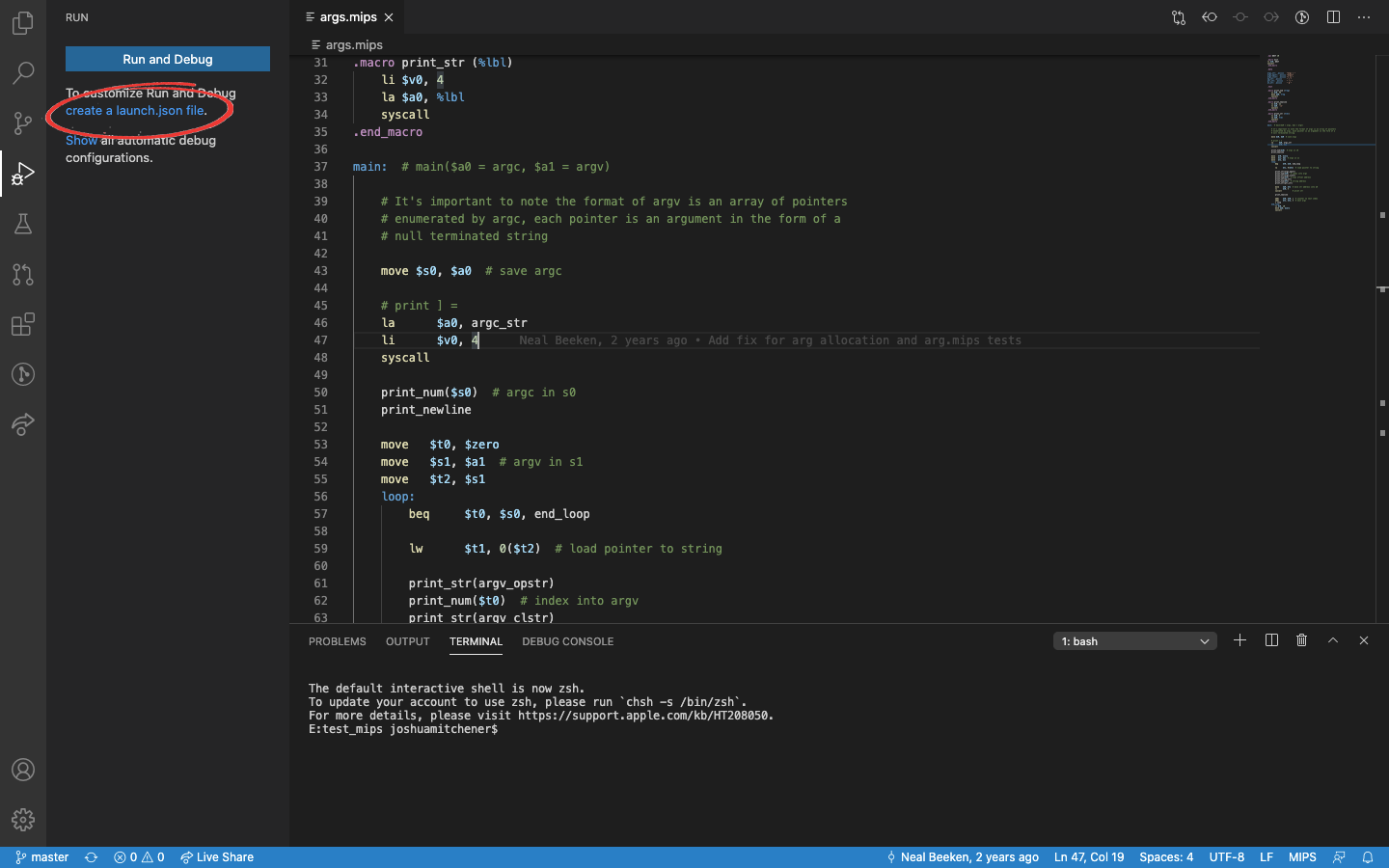This screenshot has width=1389, height=868.
Task: Close the terminal panel
Action: [x=1364, y=640]
